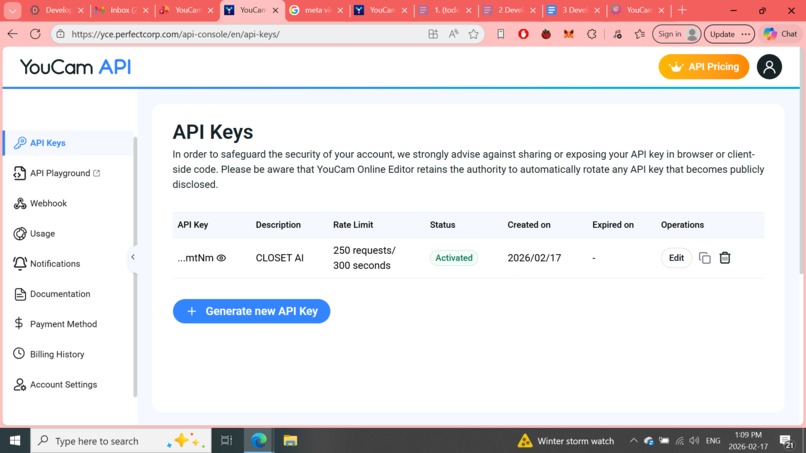Open the split screen icon in the address bar
The height and width of the screenshot is (453, 806).
coord(433,34)
